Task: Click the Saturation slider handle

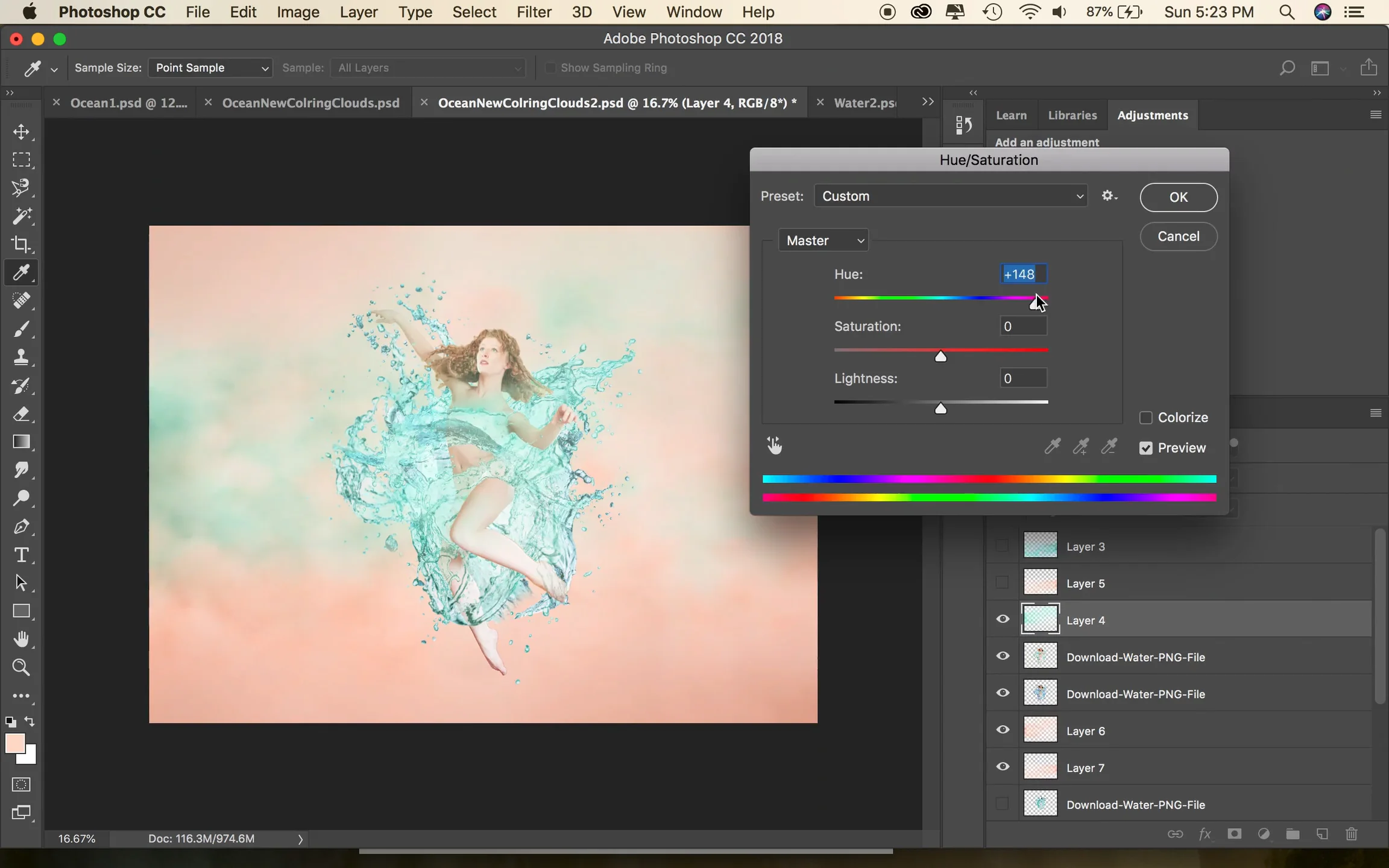Action: 940,357
